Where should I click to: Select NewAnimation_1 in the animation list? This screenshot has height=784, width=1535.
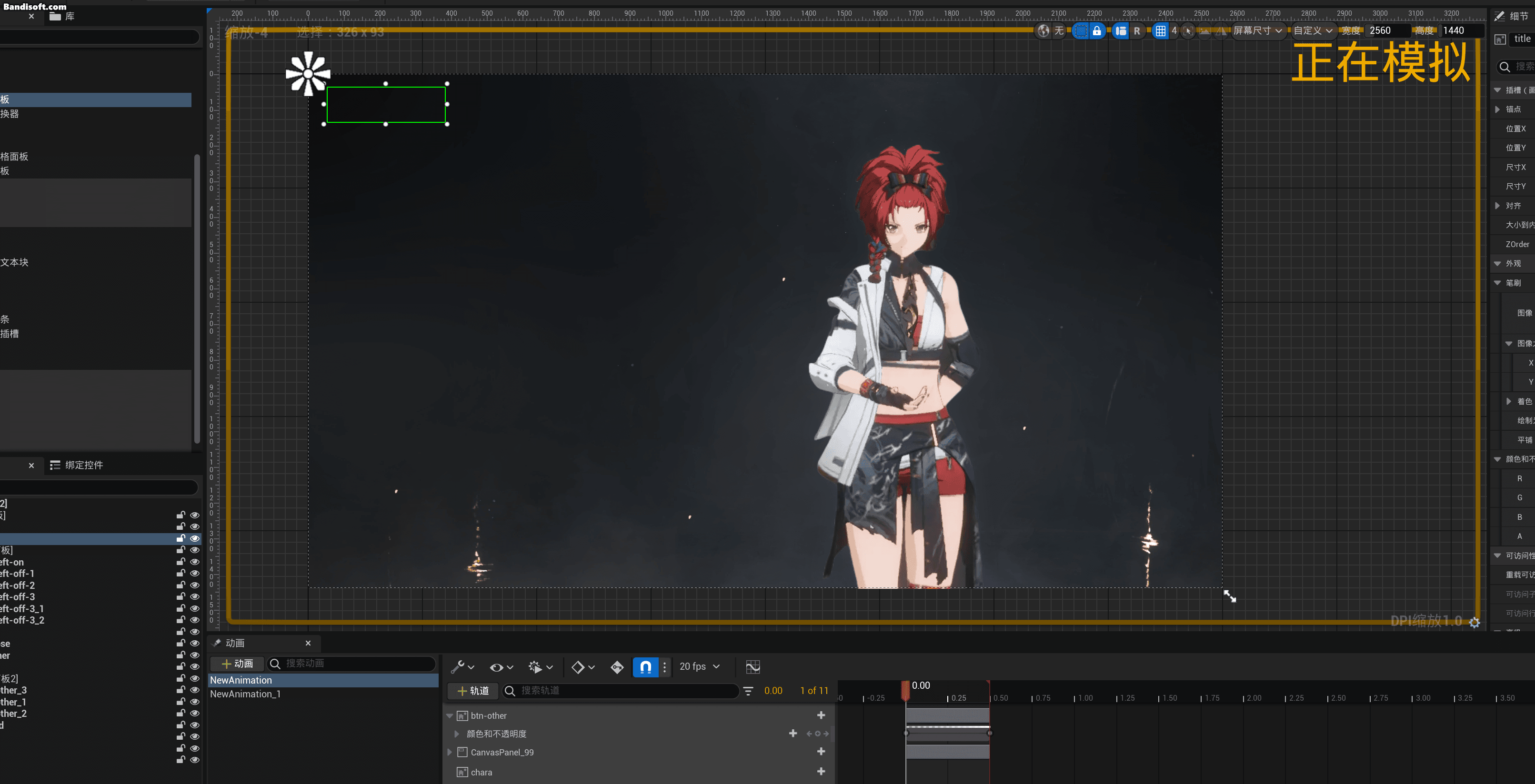tap(245, 694)
